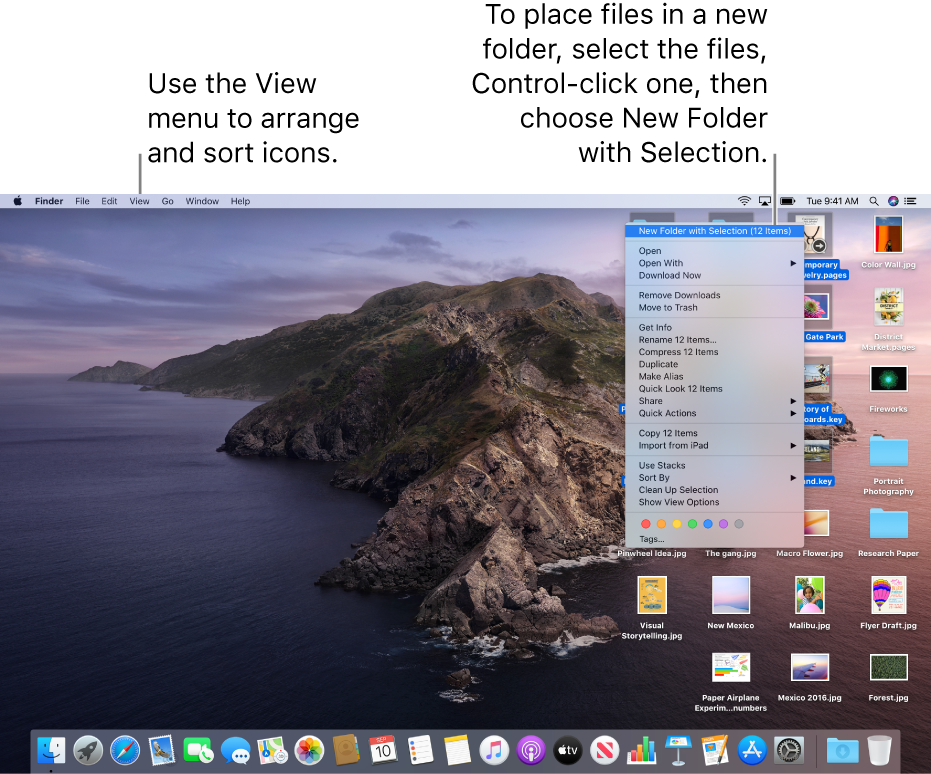Click the Trash icon in the Dock
This screenshot has height=774, width=931.
coord(879,749)
